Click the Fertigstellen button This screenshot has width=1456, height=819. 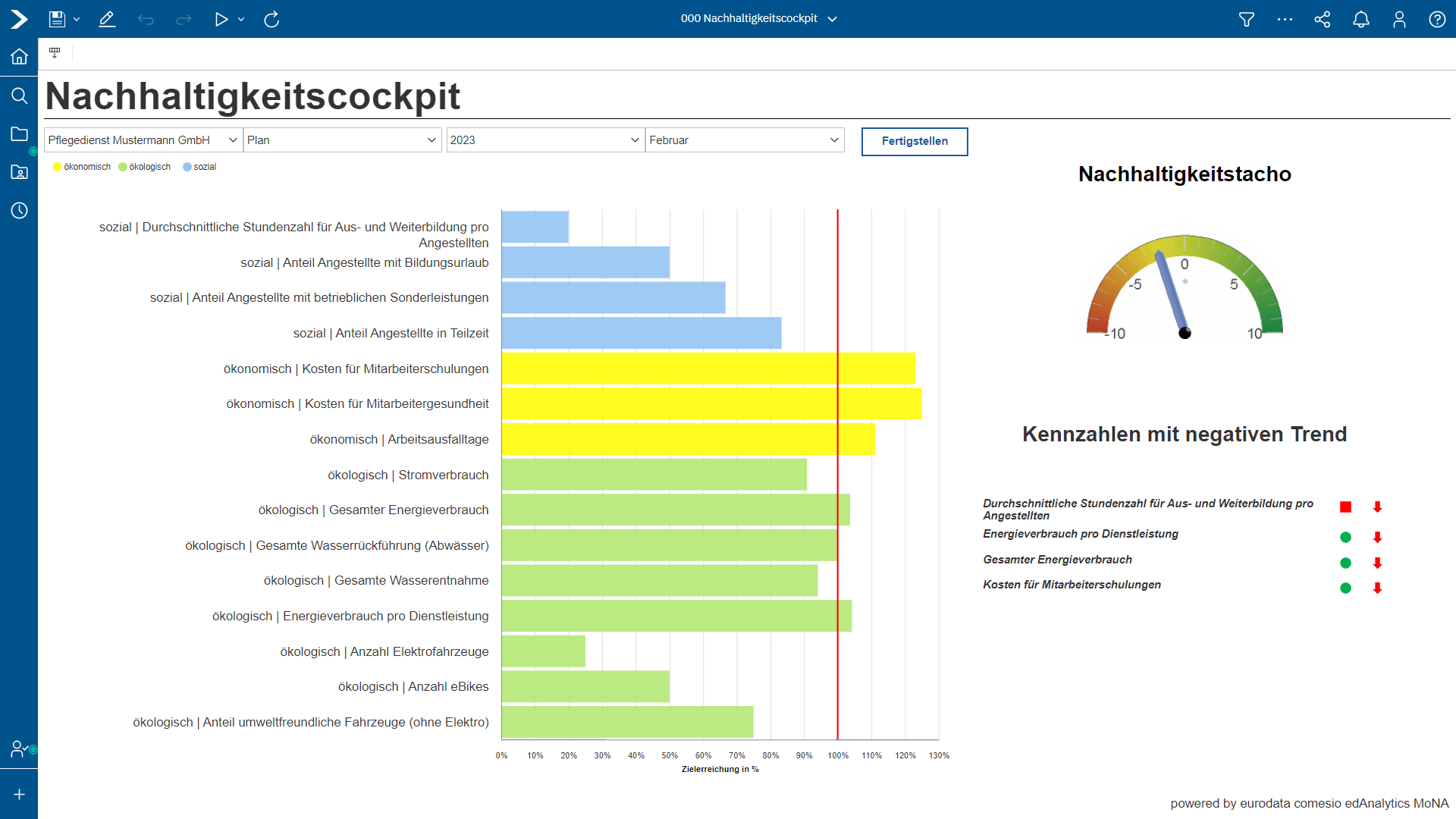point(915,141)
